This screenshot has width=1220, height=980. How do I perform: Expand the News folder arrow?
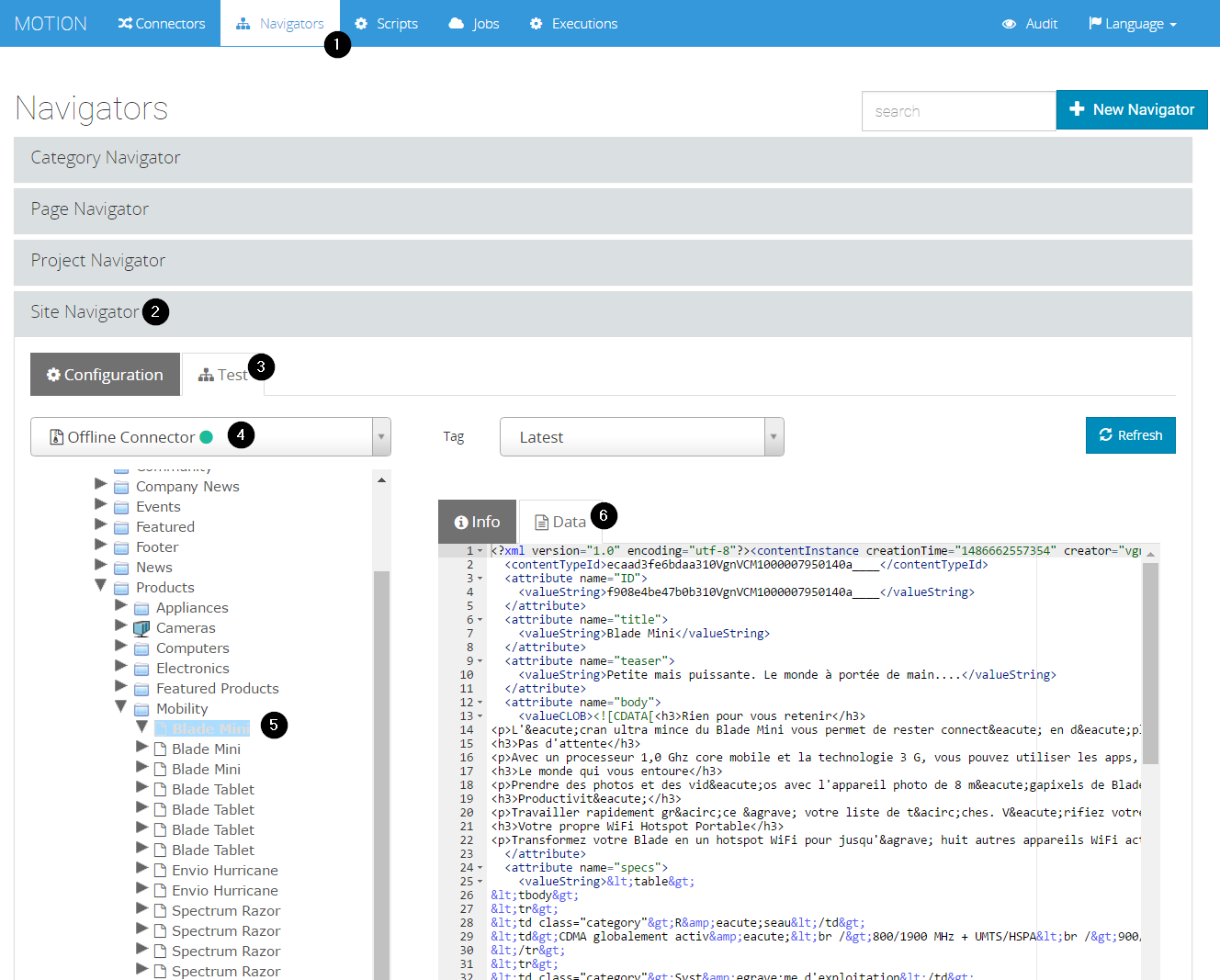[x=101, y=564]
